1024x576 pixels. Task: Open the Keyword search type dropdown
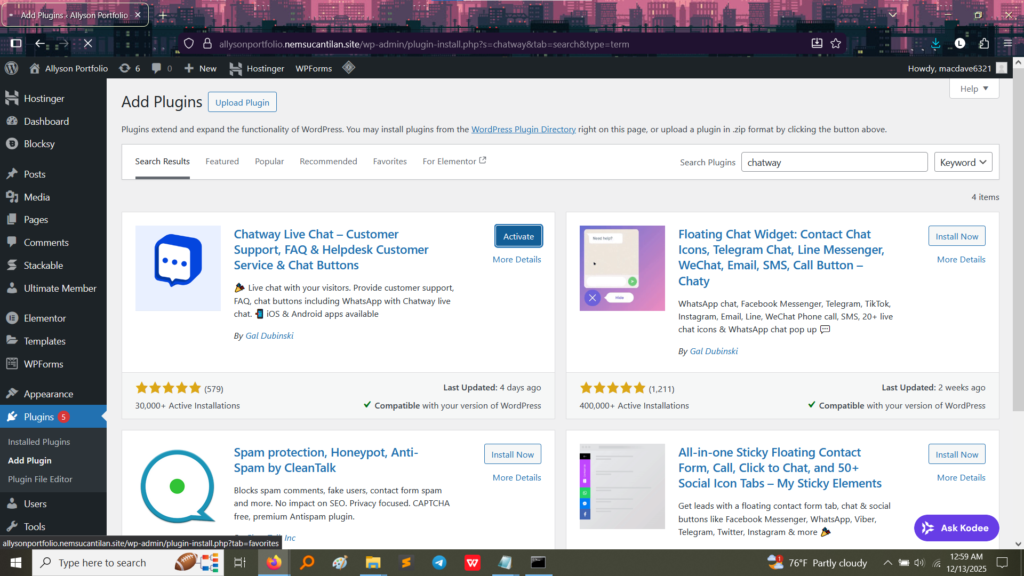coord(963,162)
